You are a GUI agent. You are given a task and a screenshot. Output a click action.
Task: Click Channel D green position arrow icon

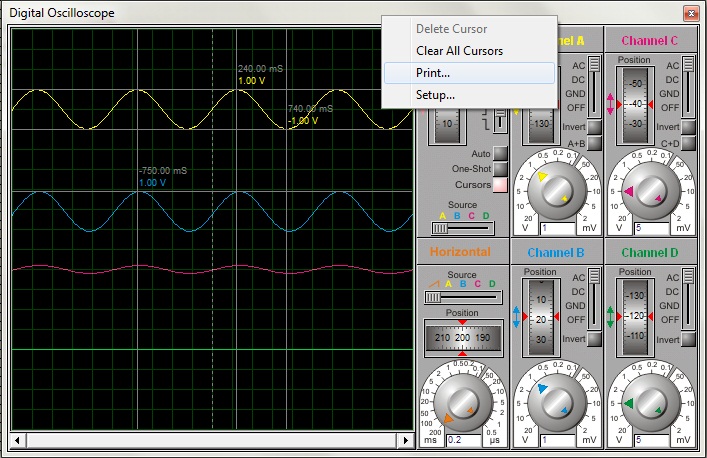tap(612, 316)
